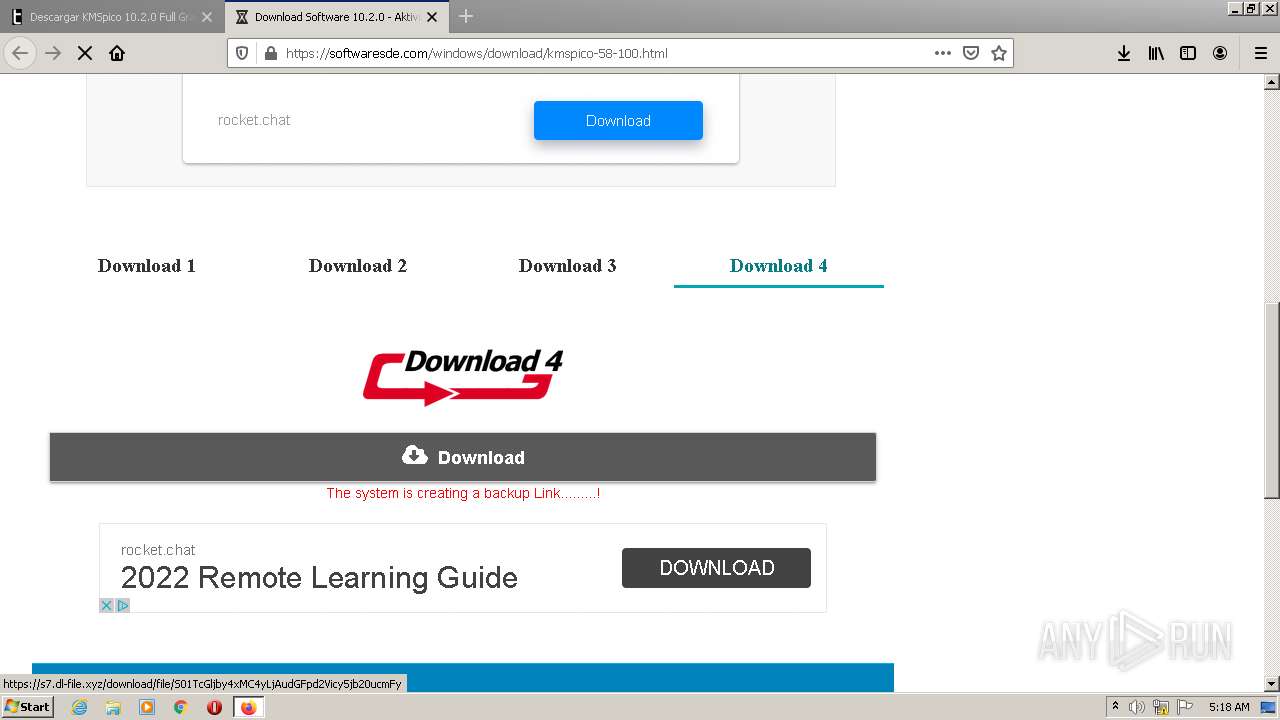Open tracking protection shield icon
The image size is (1280, 720).
pyautogui.click(x=242, y=53)
